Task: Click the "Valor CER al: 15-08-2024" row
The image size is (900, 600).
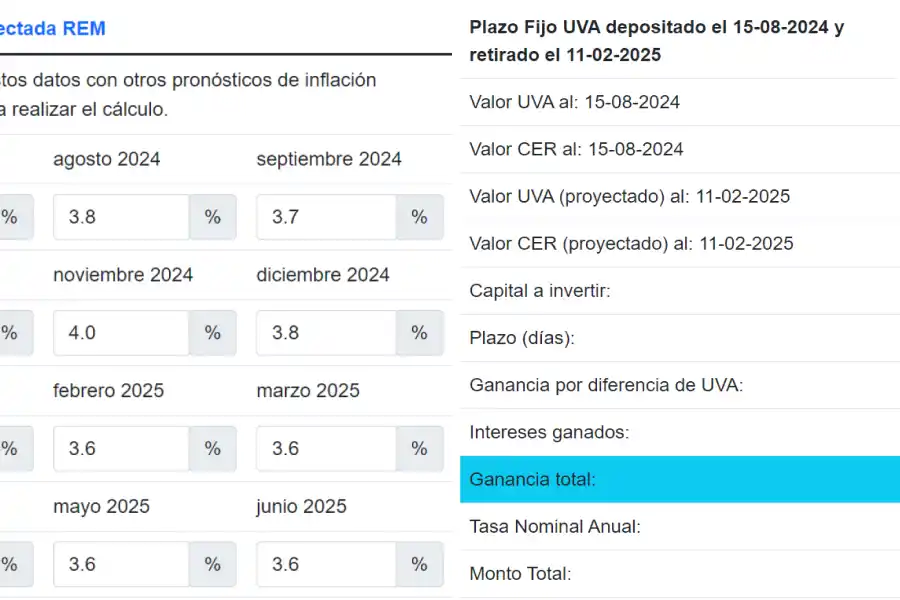Action: pos(680,149)
